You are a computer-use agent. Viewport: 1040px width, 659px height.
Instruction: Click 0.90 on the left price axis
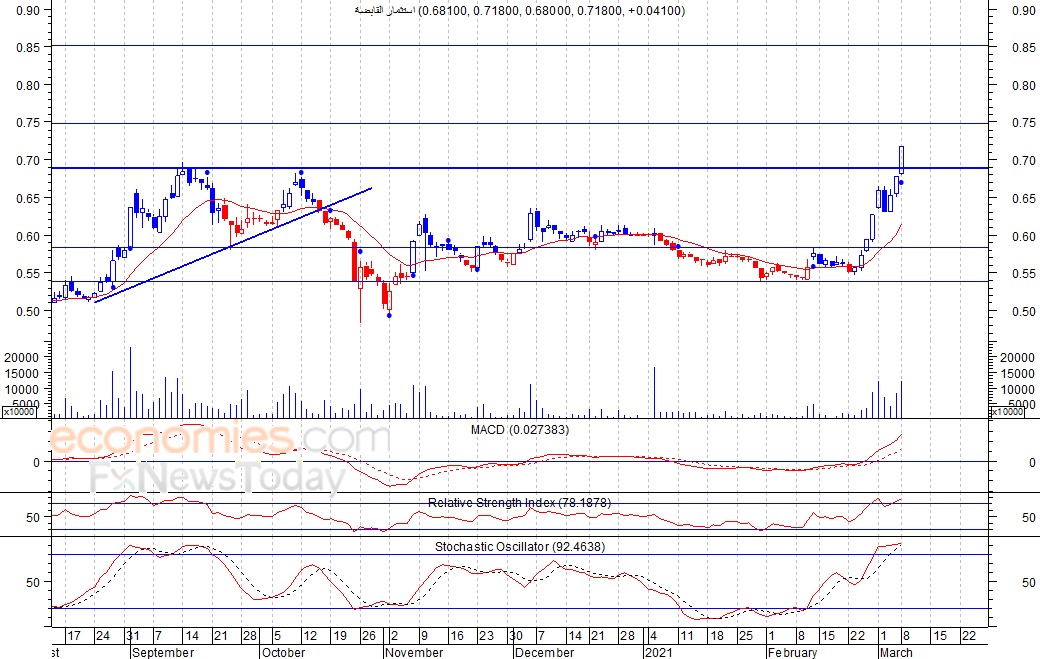pos(28,10)
